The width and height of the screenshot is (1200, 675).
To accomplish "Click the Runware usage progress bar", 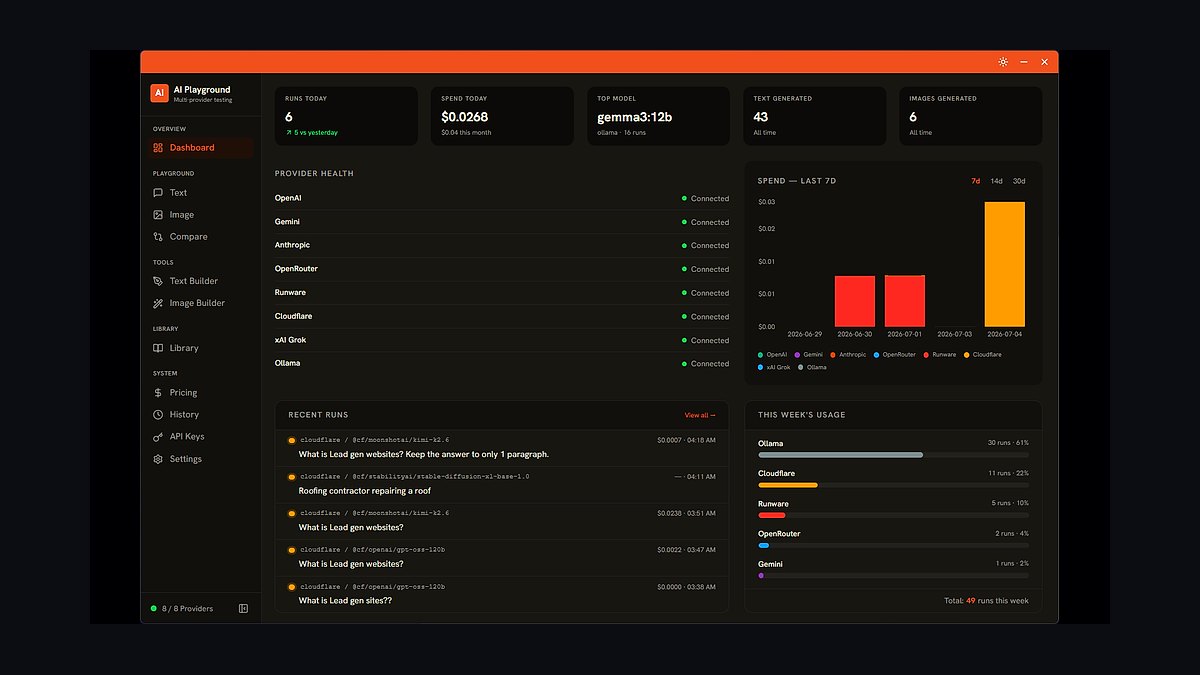I will (893, 515).
